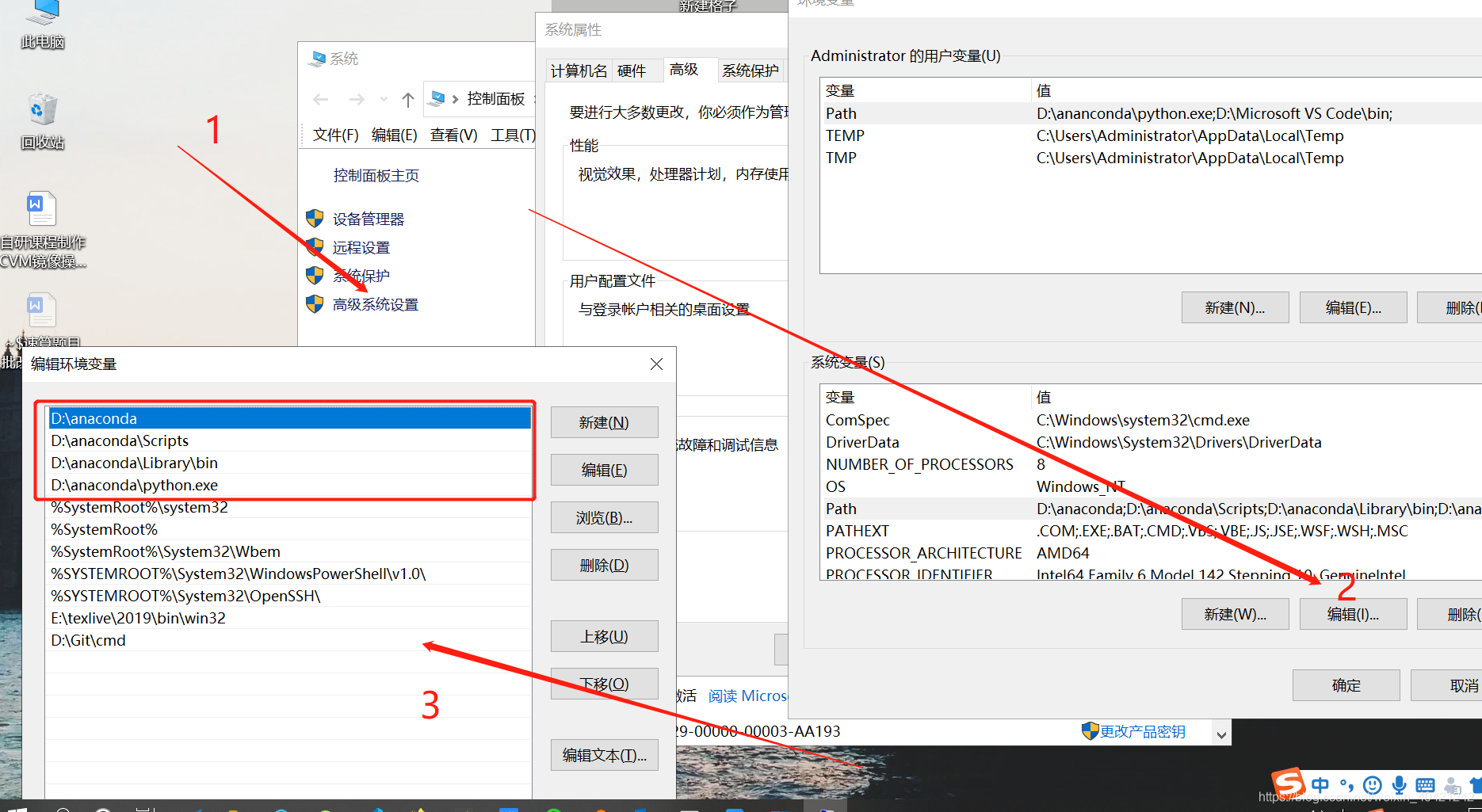Select the D:\Git\cmd path entry

pyautogui.click(x=88, y=640)
